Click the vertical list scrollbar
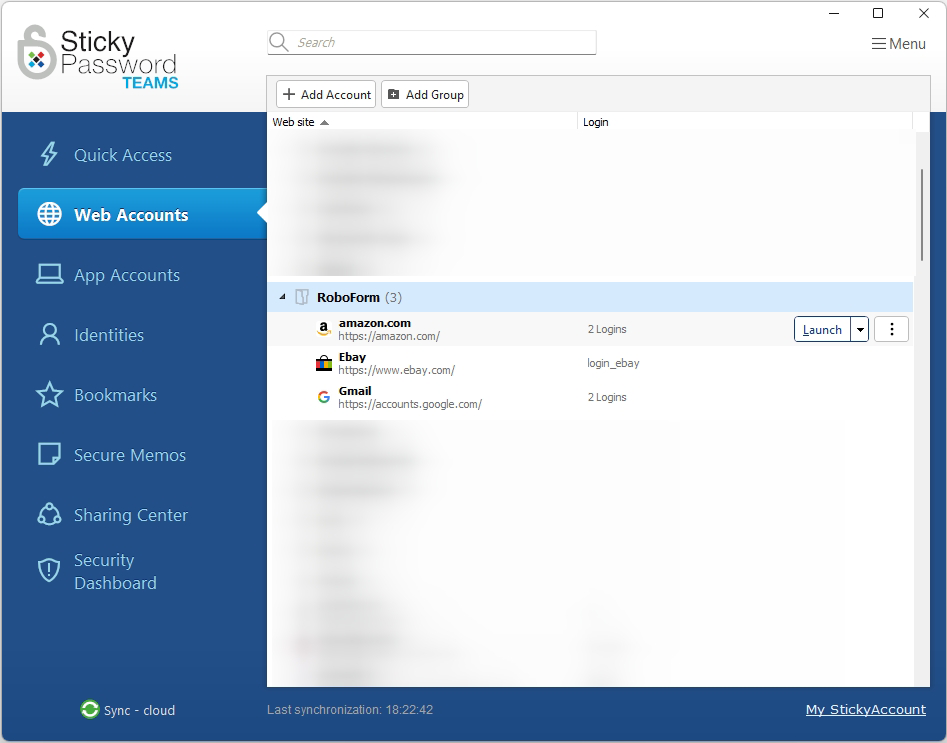 pos(922,215)
